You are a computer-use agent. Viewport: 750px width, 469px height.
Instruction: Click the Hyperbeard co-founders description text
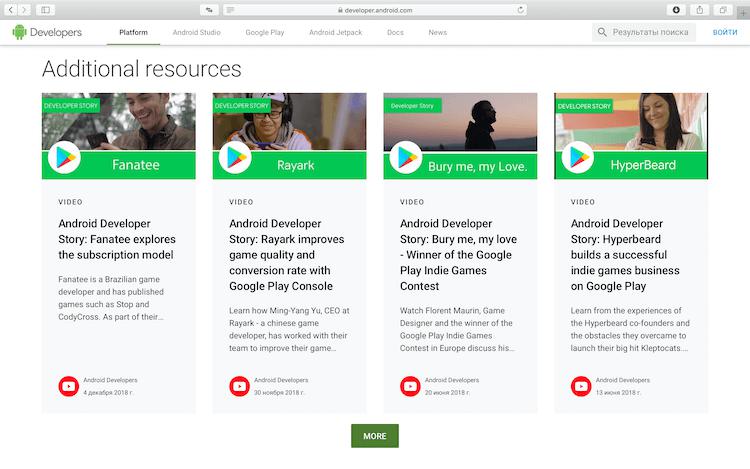point(630,329)
